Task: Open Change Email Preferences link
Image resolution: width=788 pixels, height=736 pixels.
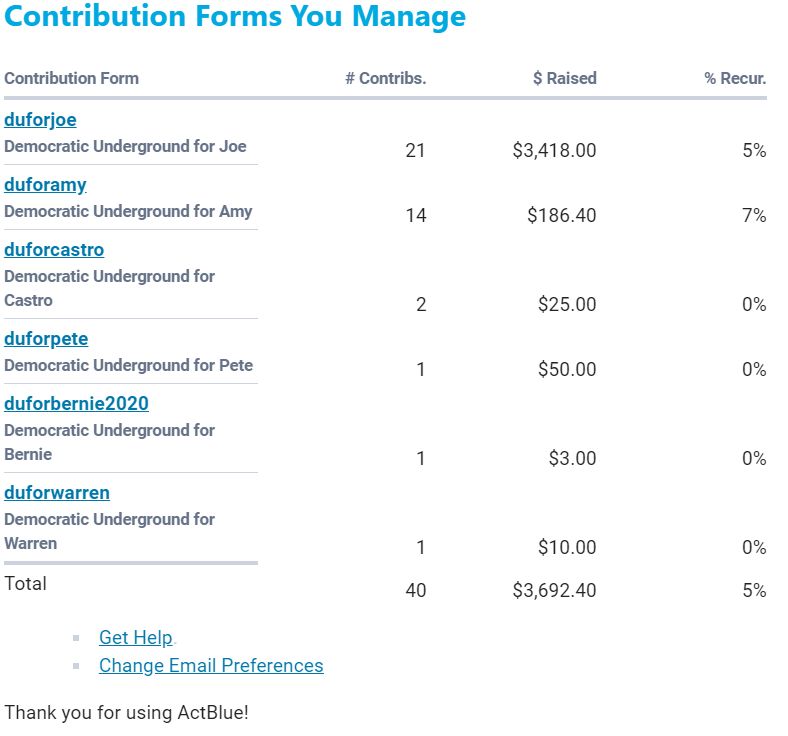Action: (211, 666)
